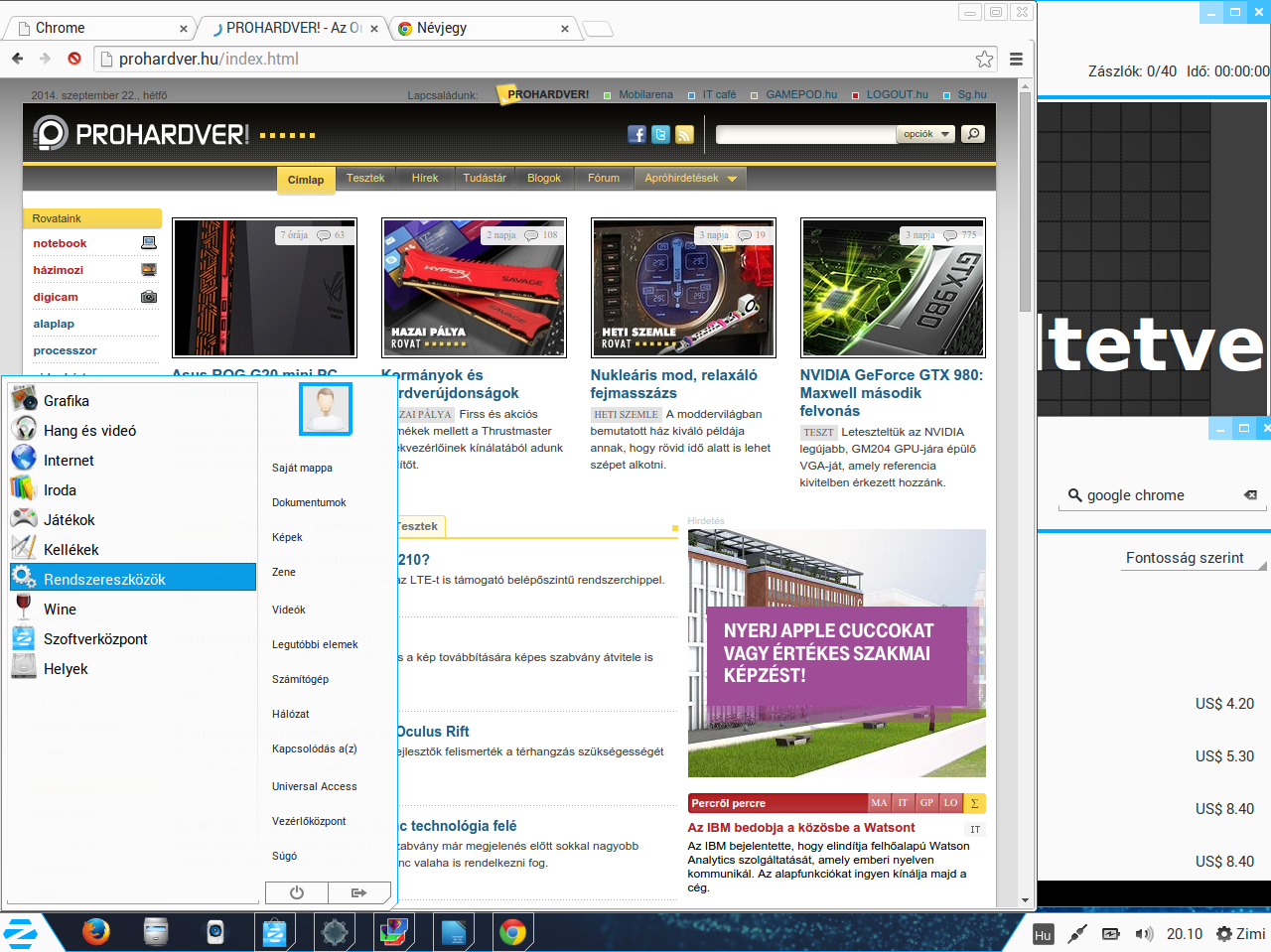Click the google chrome search field
This screenshot has width=1271, height=952.
(1162, 495)
